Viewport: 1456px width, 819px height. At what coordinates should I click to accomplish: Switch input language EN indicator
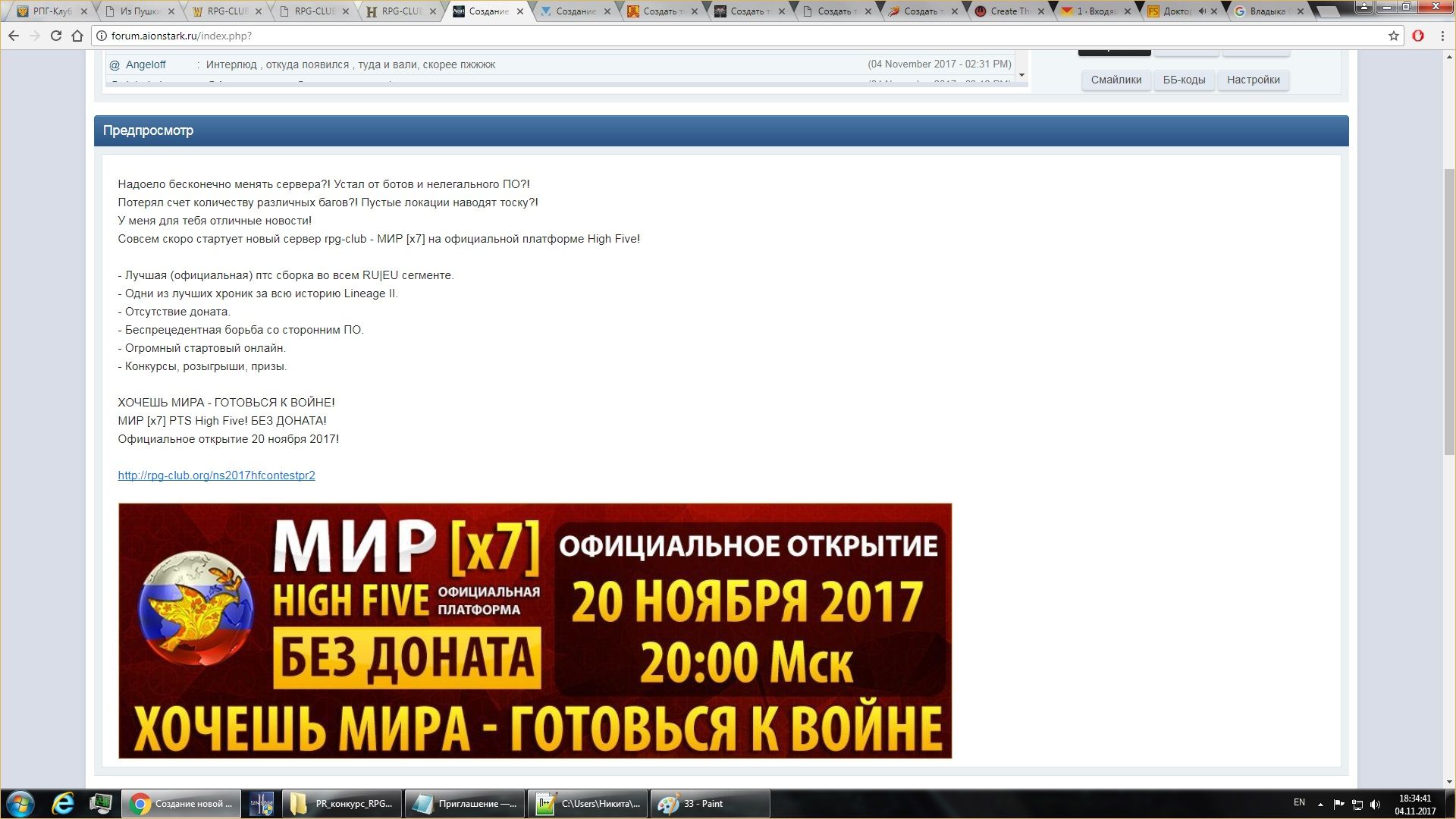1299,802
